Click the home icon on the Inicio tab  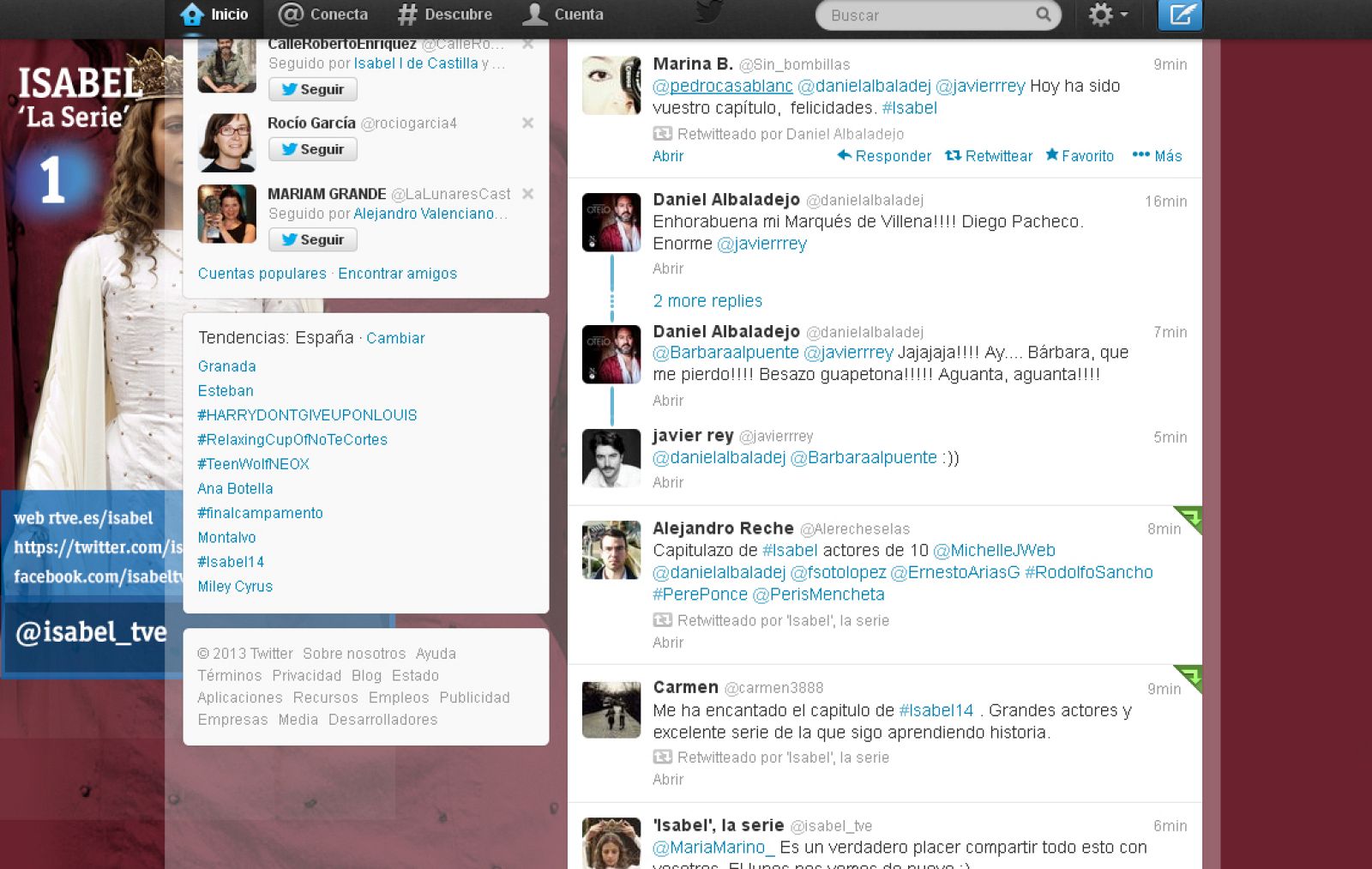[x=193, y=14]
